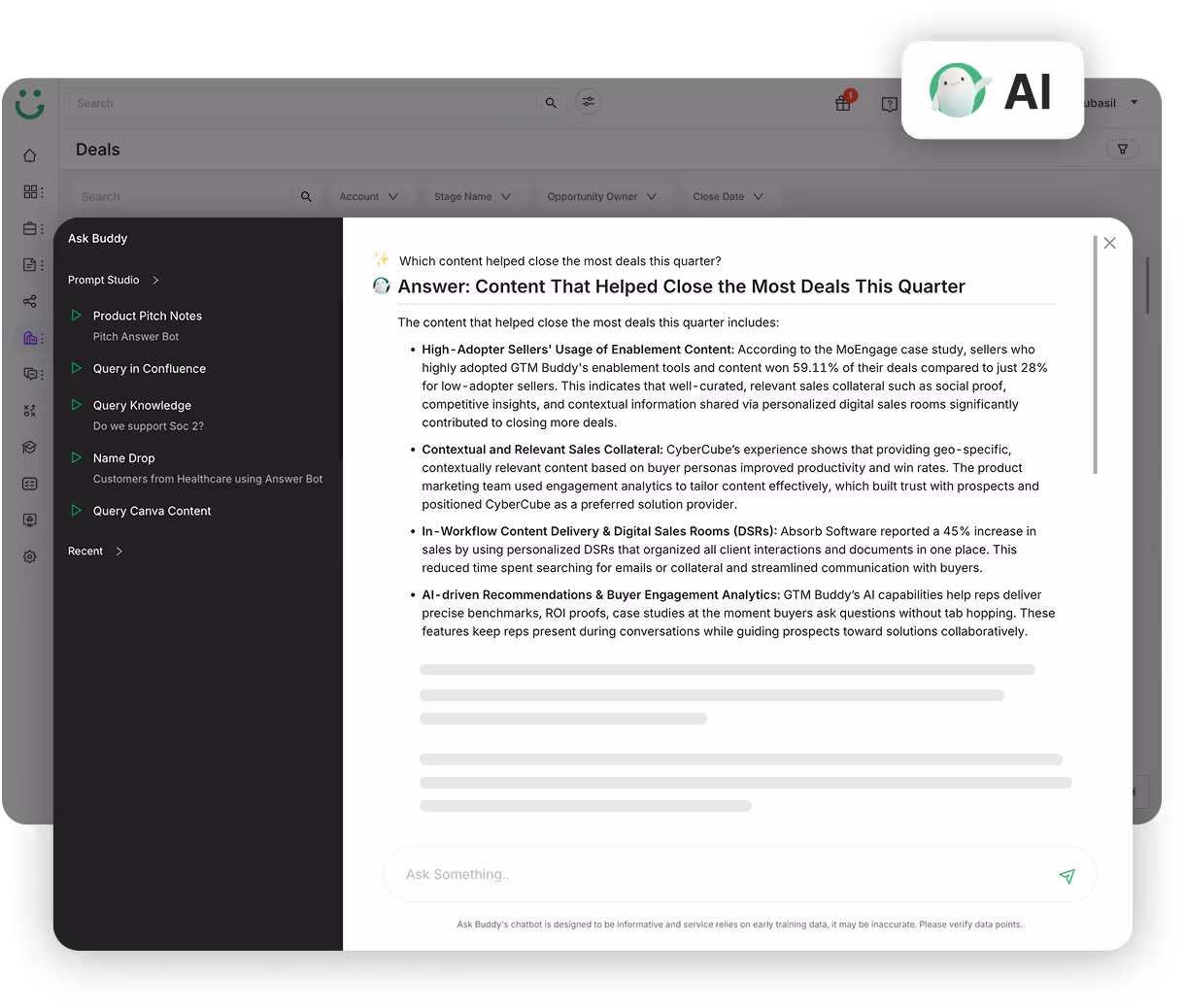Click 'AI-driven Recommendations' bullet heading
Screen dimensions: 1186x1008
tap(600, 595)
